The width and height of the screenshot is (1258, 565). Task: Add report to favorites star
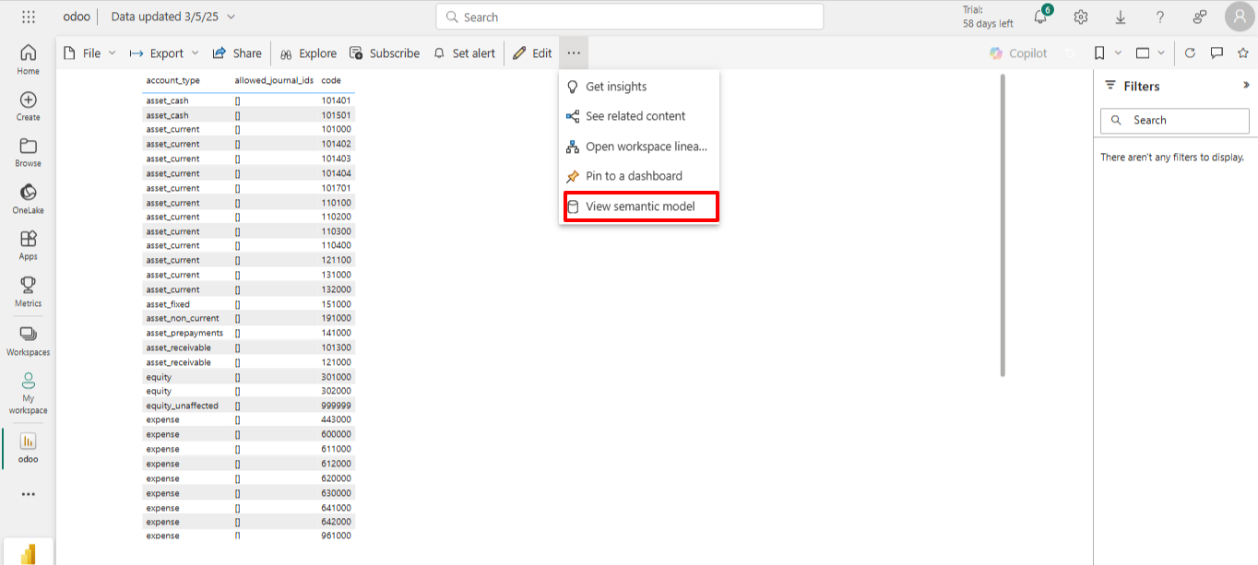1243,53
